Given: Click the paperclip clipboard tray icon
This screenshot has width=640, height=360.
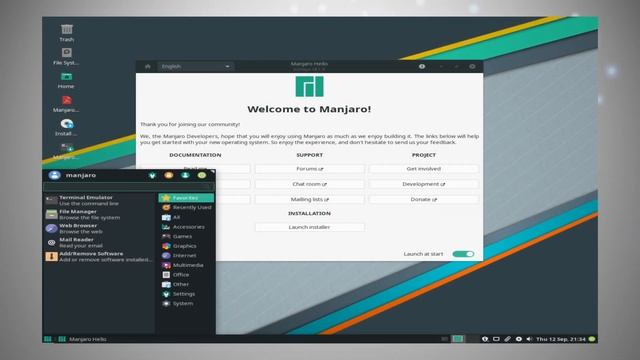Looking at the screenshot, I should 507,339.
